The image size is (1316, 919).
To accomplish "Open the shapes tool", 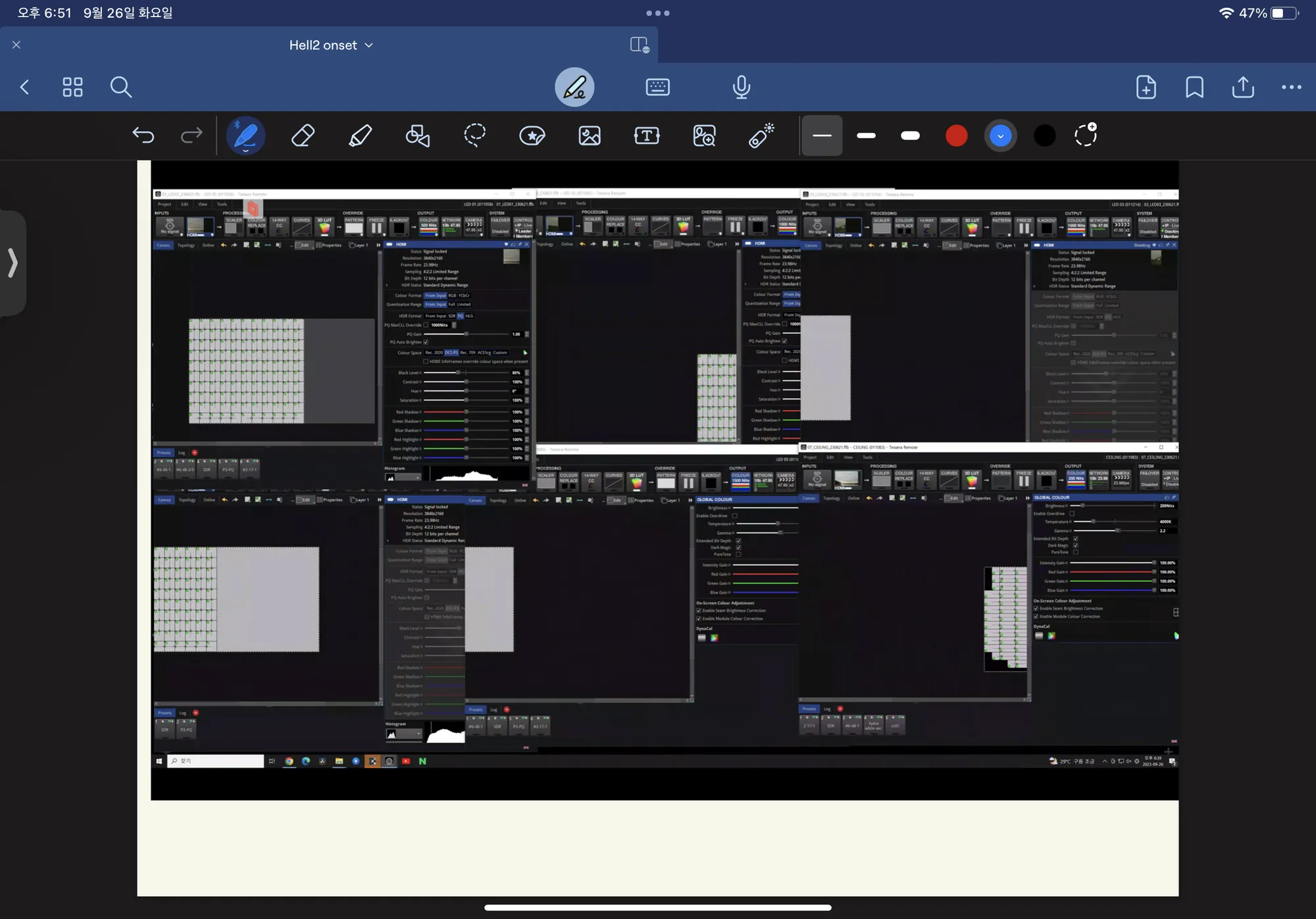I will (x=417, y=136).
